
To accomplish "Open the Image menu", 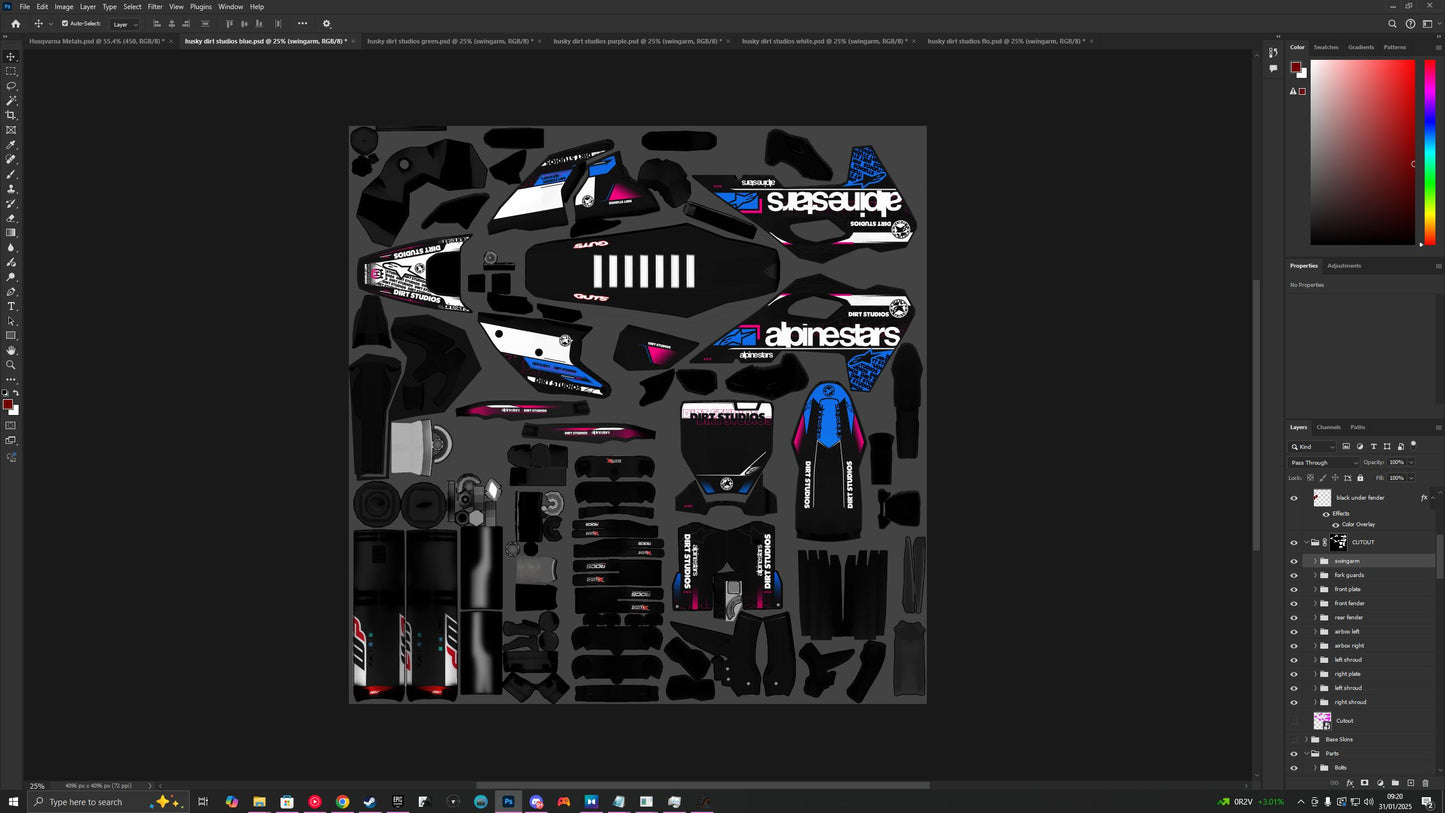I will [64, 7].
